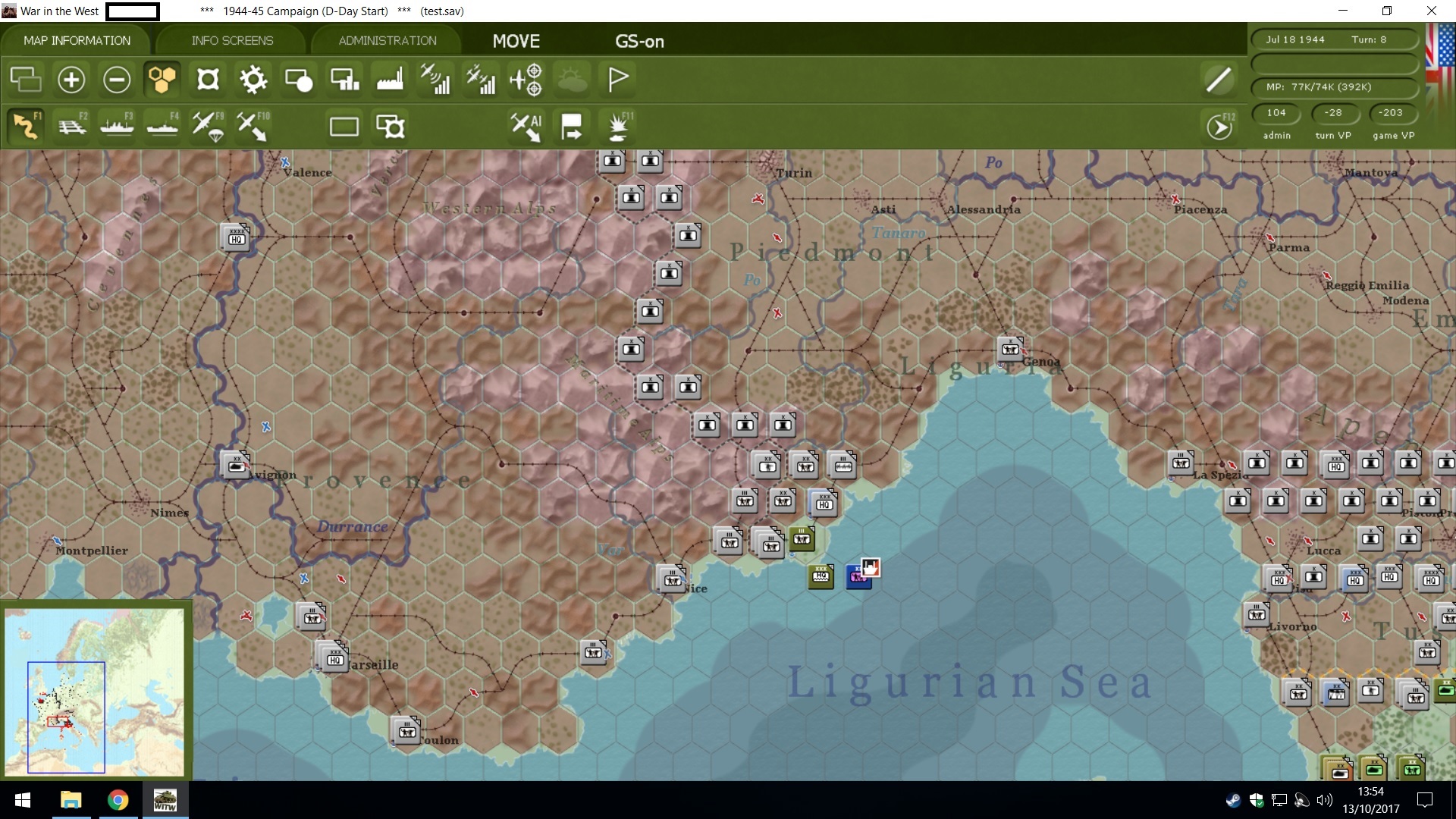Open the MAP INFORMATION tab
1456x819 pixels.
pyautogui.click(x=77, y=40)
